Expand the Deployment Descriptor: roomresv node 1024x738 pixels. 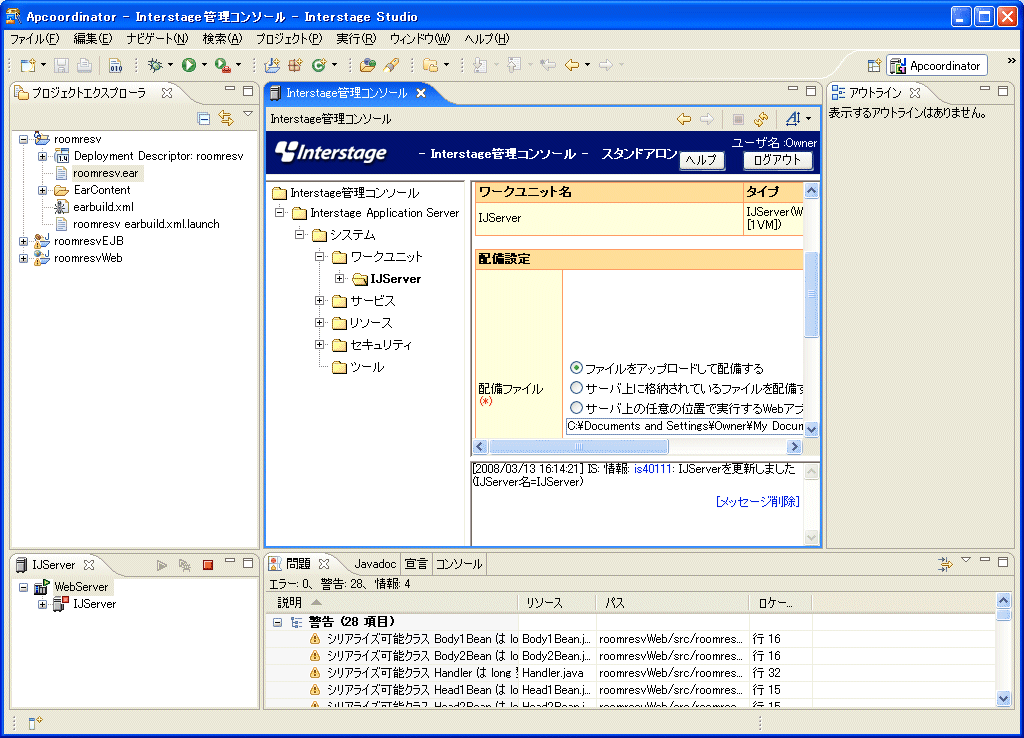42,156
